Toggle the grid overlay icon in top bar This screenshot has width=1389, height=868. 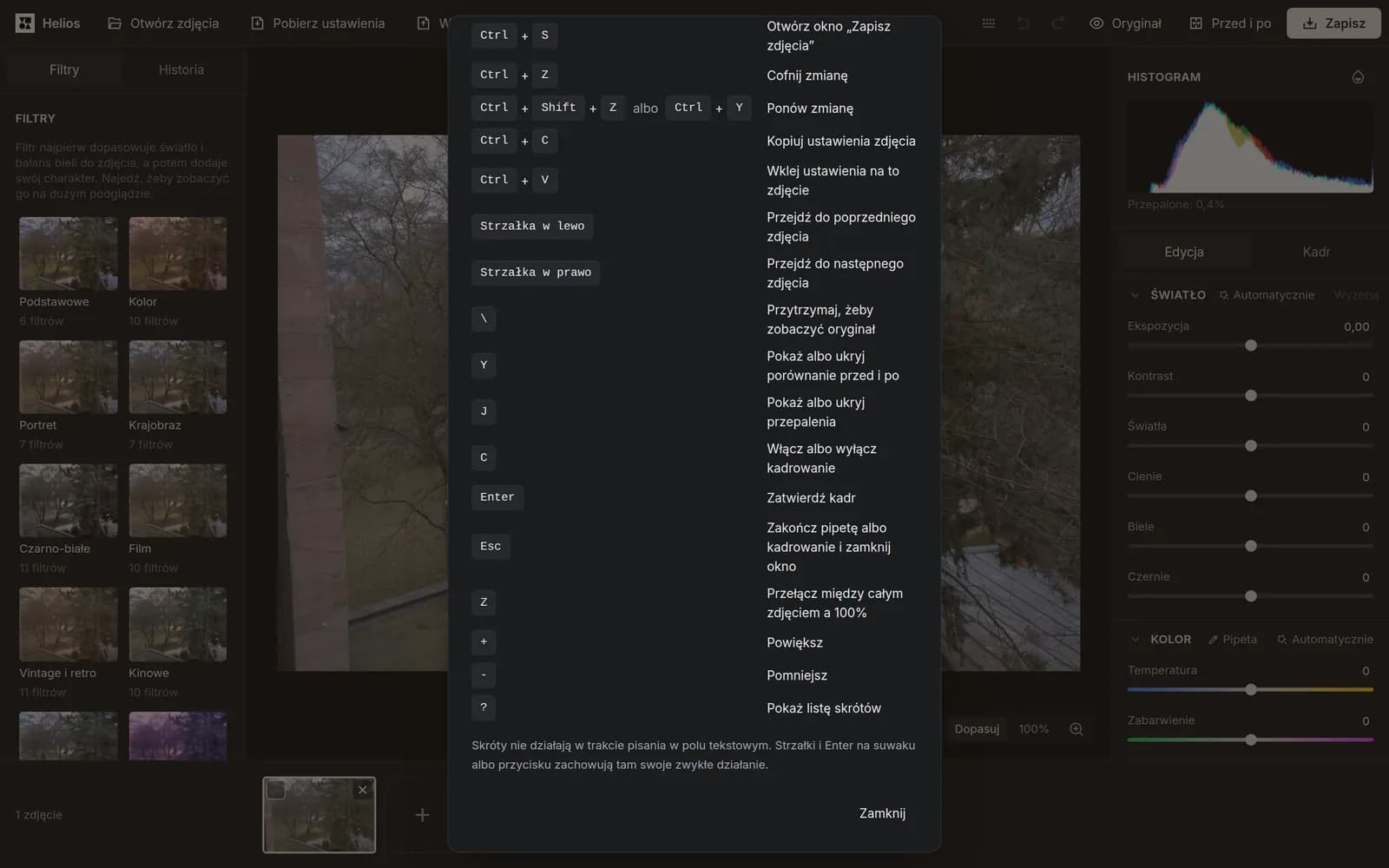pos(989,23)
